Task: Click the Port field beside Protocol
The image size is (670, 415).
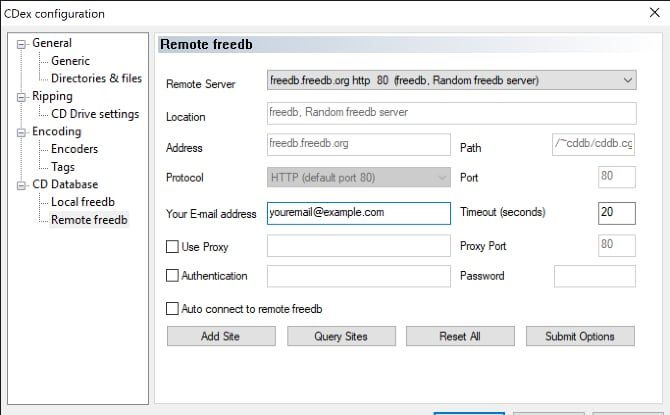Action: (x=617, y=177)
